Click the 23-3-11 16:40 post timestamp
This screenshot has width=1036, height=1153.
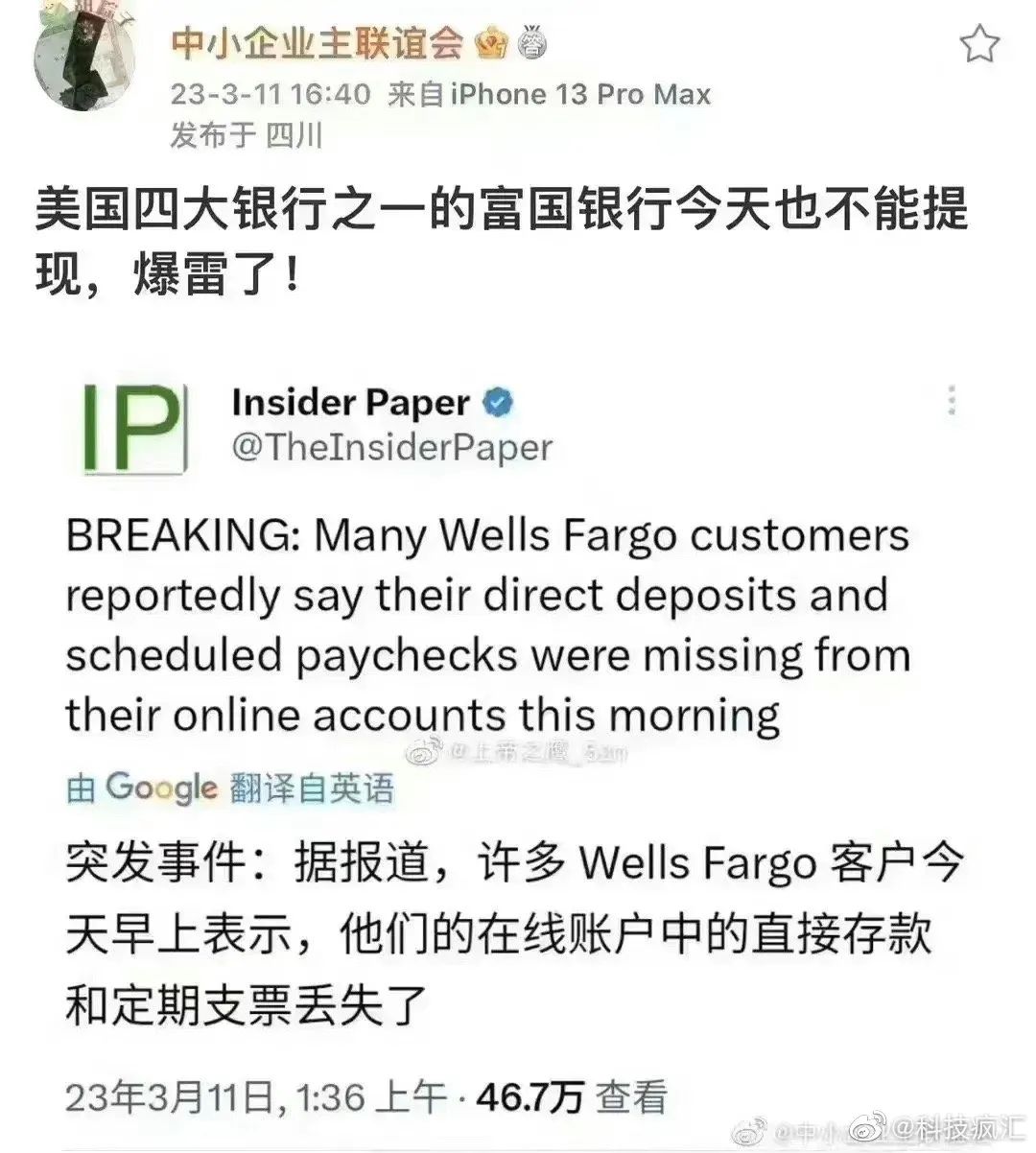point(270,94)
